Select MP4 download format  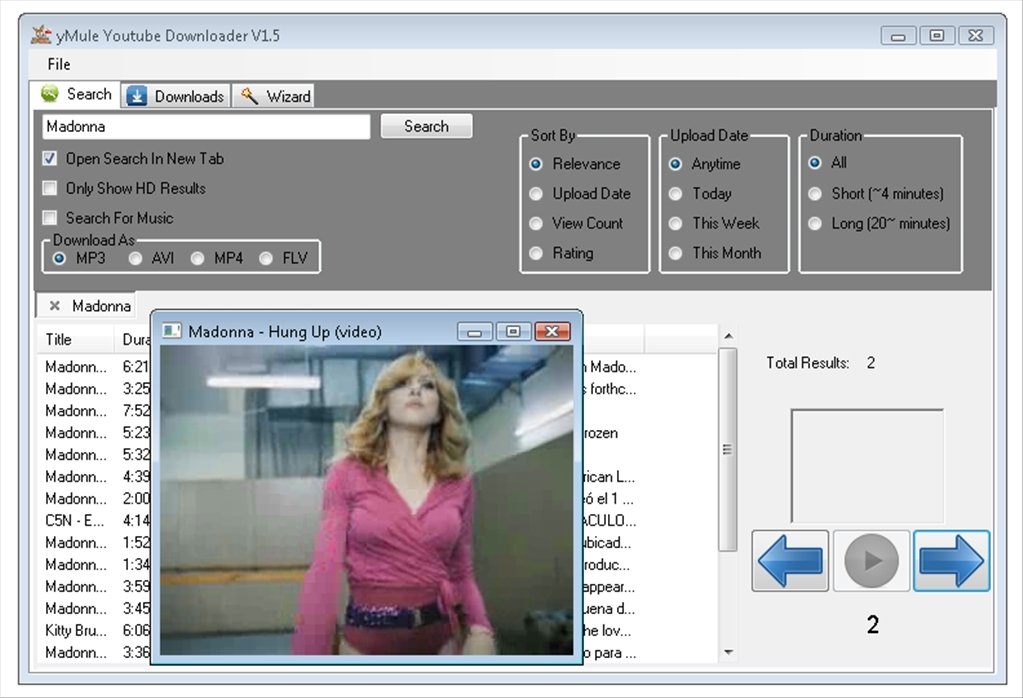[x=197, y=258]
